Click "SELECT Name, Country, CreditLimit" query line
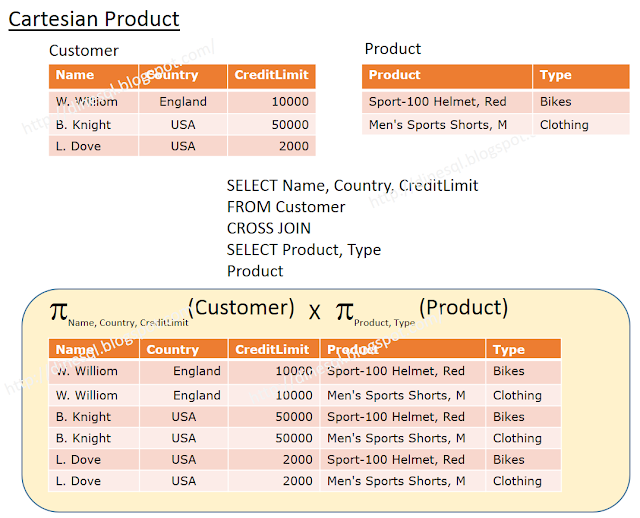The width and height of the screenshot is (640, 518). 352,186
